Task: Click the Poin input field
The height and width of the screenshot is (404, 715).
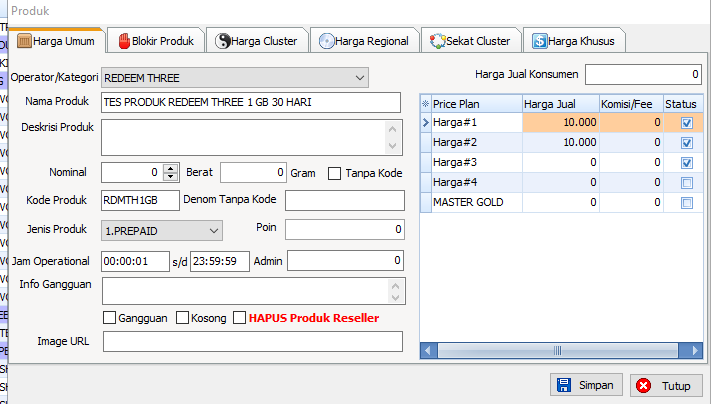Action: click(345, 229)
